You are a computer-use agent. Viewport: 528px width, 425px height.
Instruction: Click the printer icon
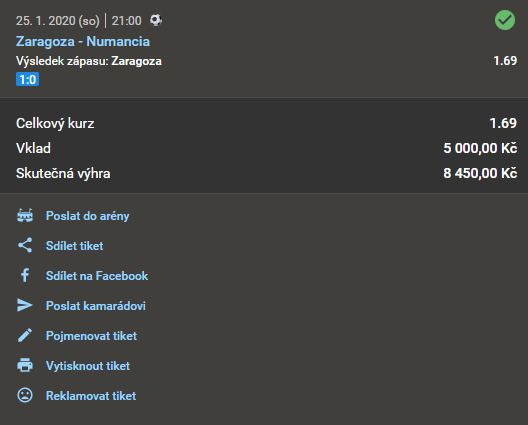click(25, 365)
